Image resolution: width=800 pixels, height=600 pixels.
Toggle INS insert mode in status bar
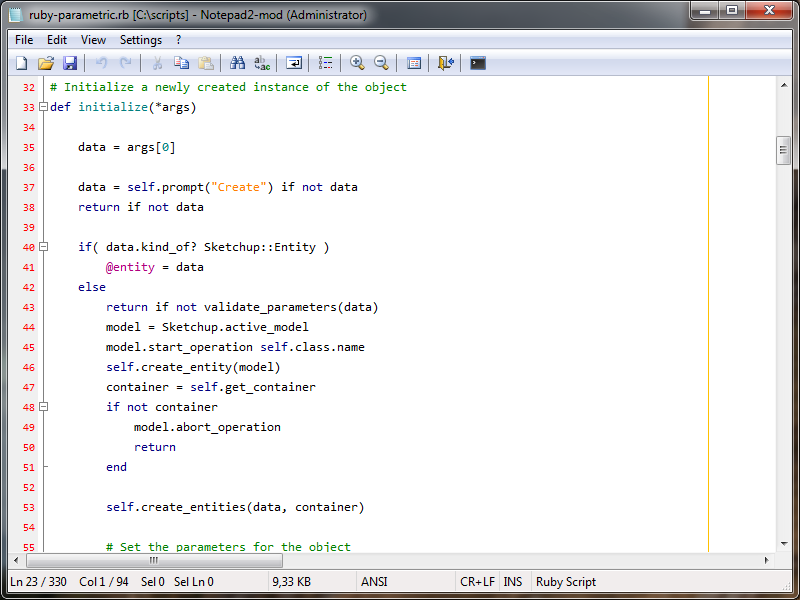[x=513, y=581]
